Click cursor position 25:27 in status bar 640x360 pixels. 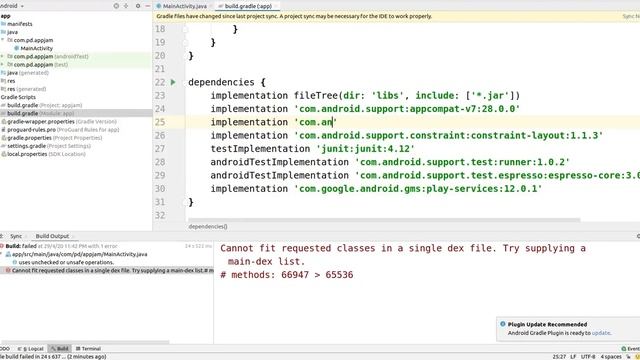[x=559, y=357]
